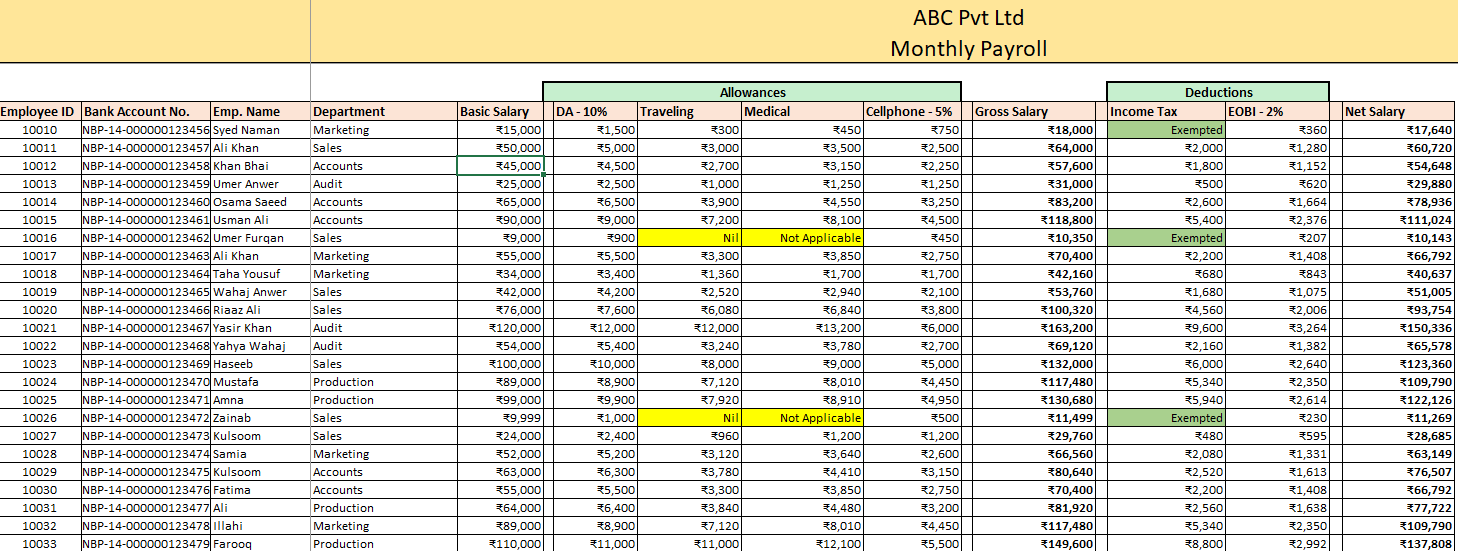This screenshot has height=551, width=1458.
Task: Click Not Applicable cell in Zainab's row
Action: (x=802, y=418)
